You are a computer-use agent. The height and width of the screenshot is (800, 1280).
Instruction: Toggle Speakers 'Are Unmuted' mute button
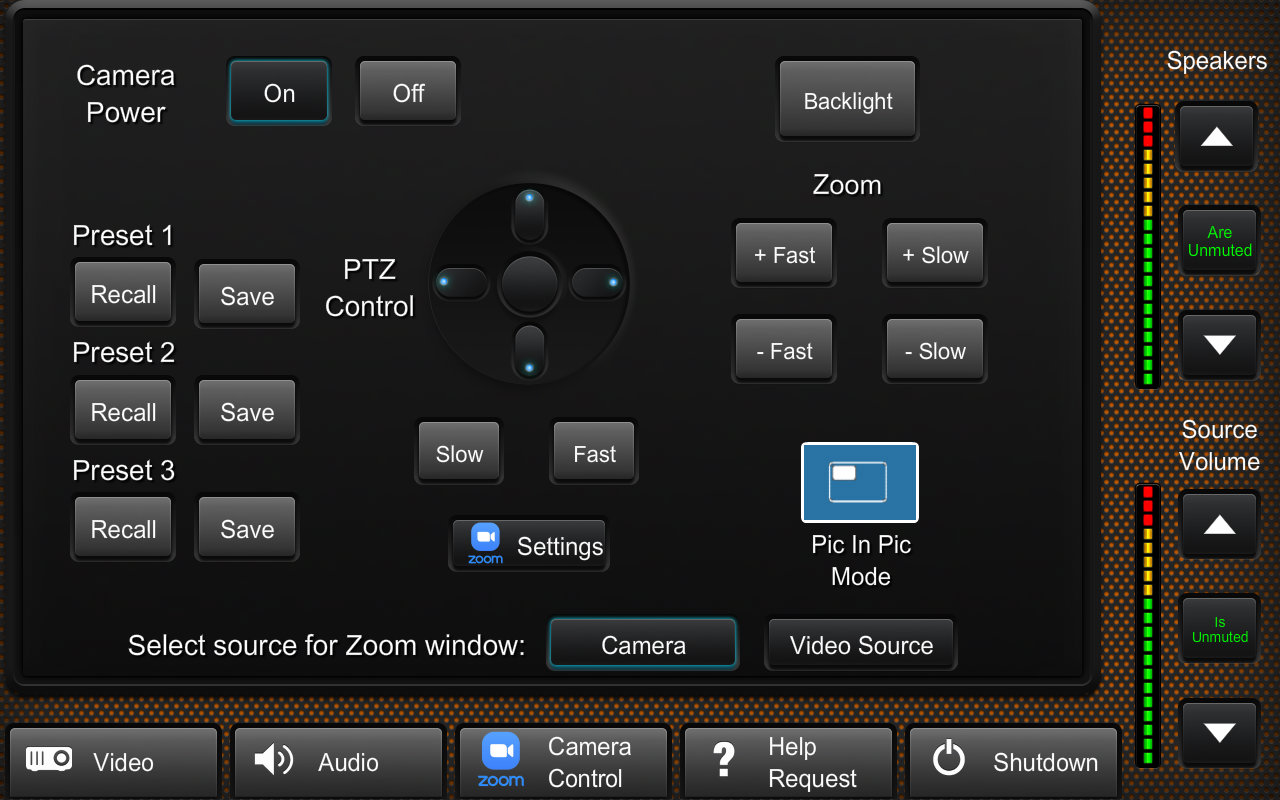click(x=1219, y=240)
